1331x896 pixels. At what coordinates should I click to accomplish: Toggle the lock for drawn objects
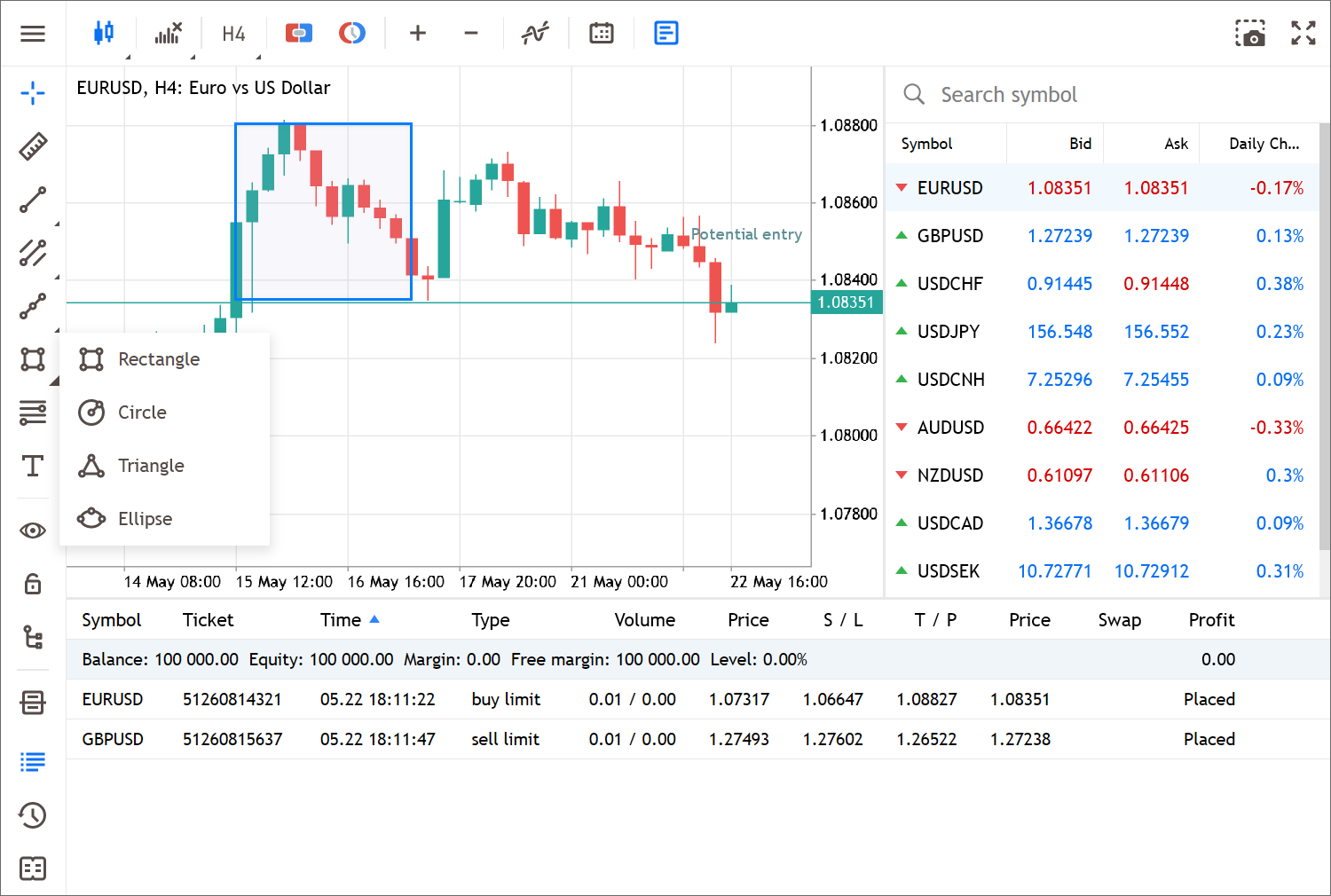(33, 584)
